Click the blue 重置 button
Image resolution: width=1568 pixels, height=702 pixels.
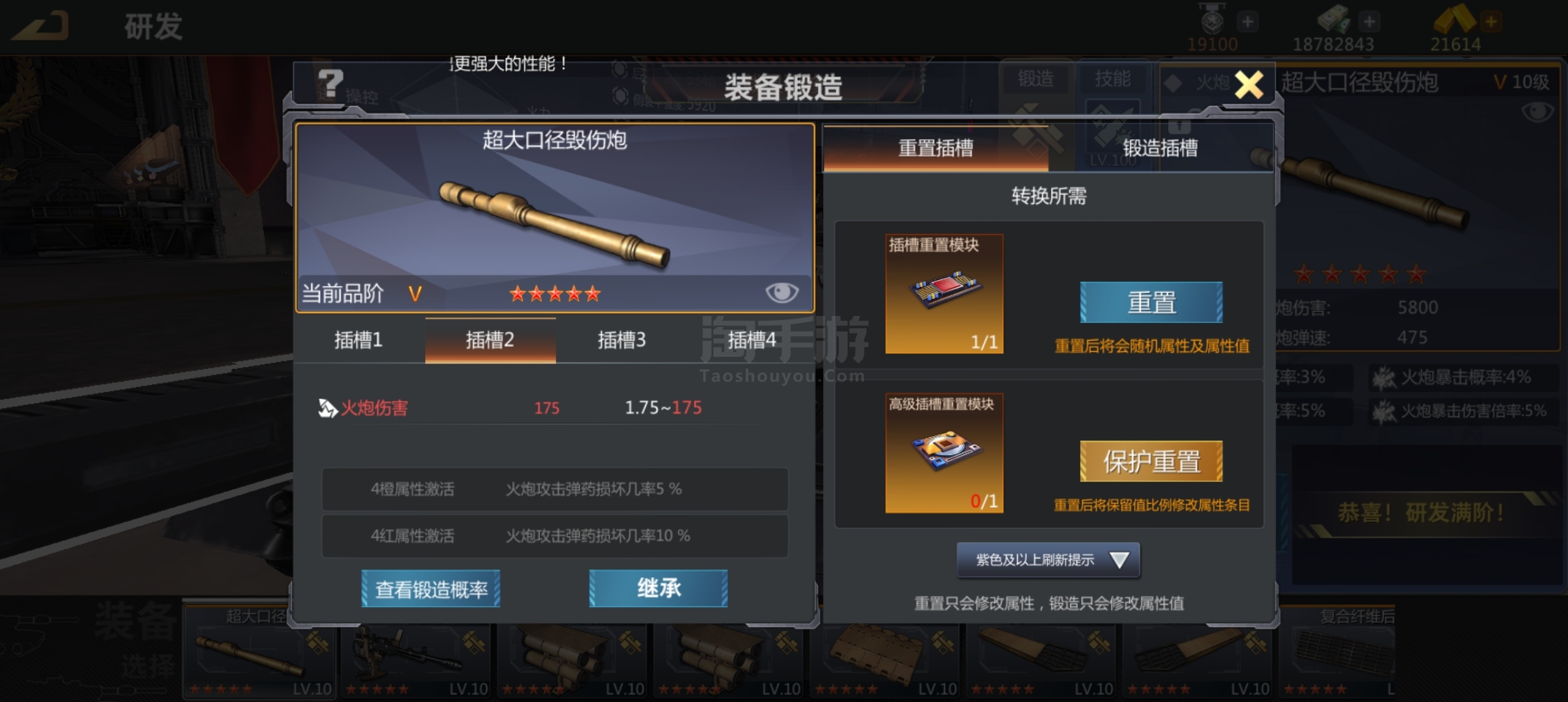point(1151,302)
